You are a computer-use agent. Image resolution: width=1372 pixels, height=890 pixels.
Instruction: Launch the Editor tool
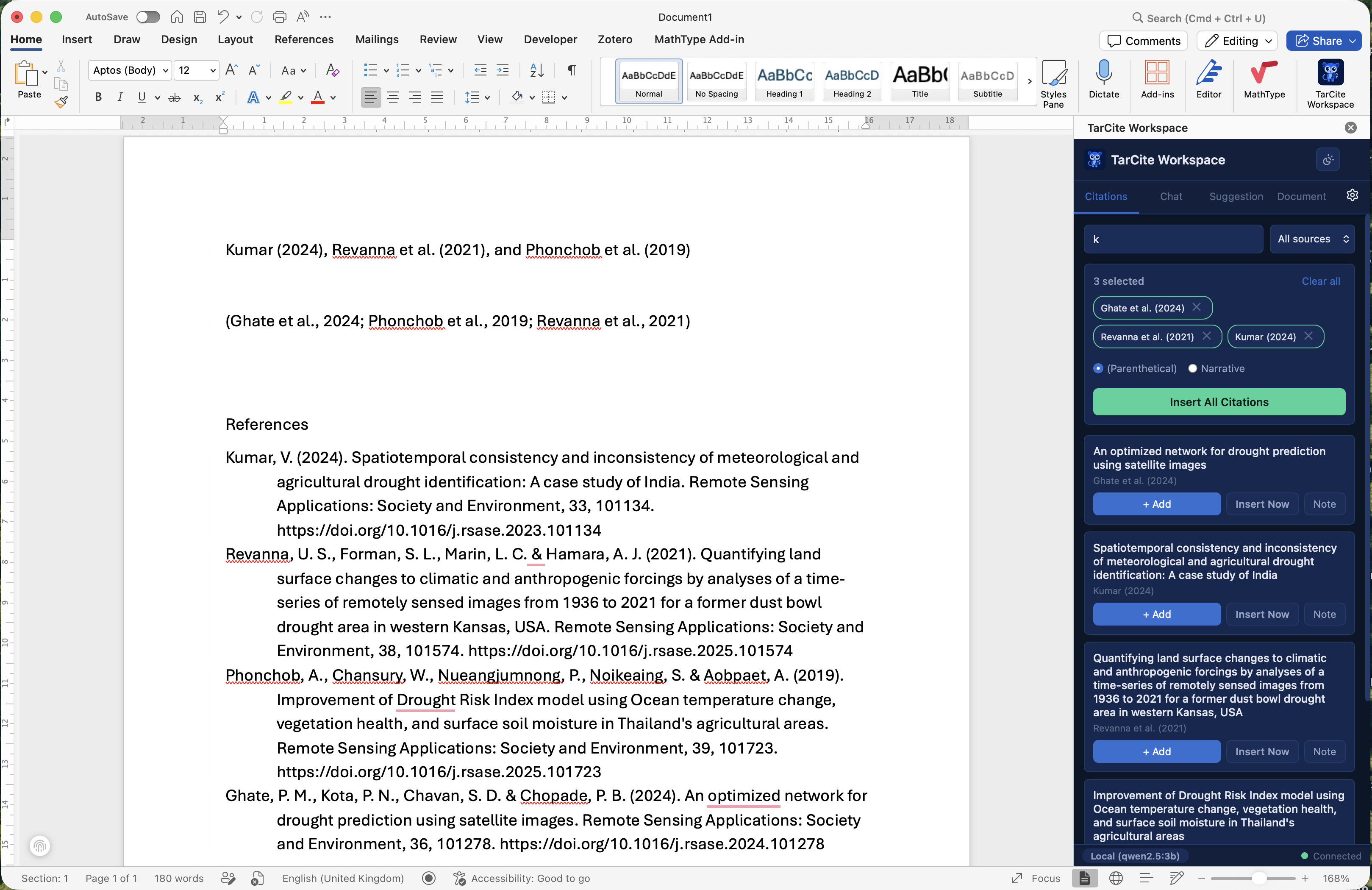click(1208, 80)
